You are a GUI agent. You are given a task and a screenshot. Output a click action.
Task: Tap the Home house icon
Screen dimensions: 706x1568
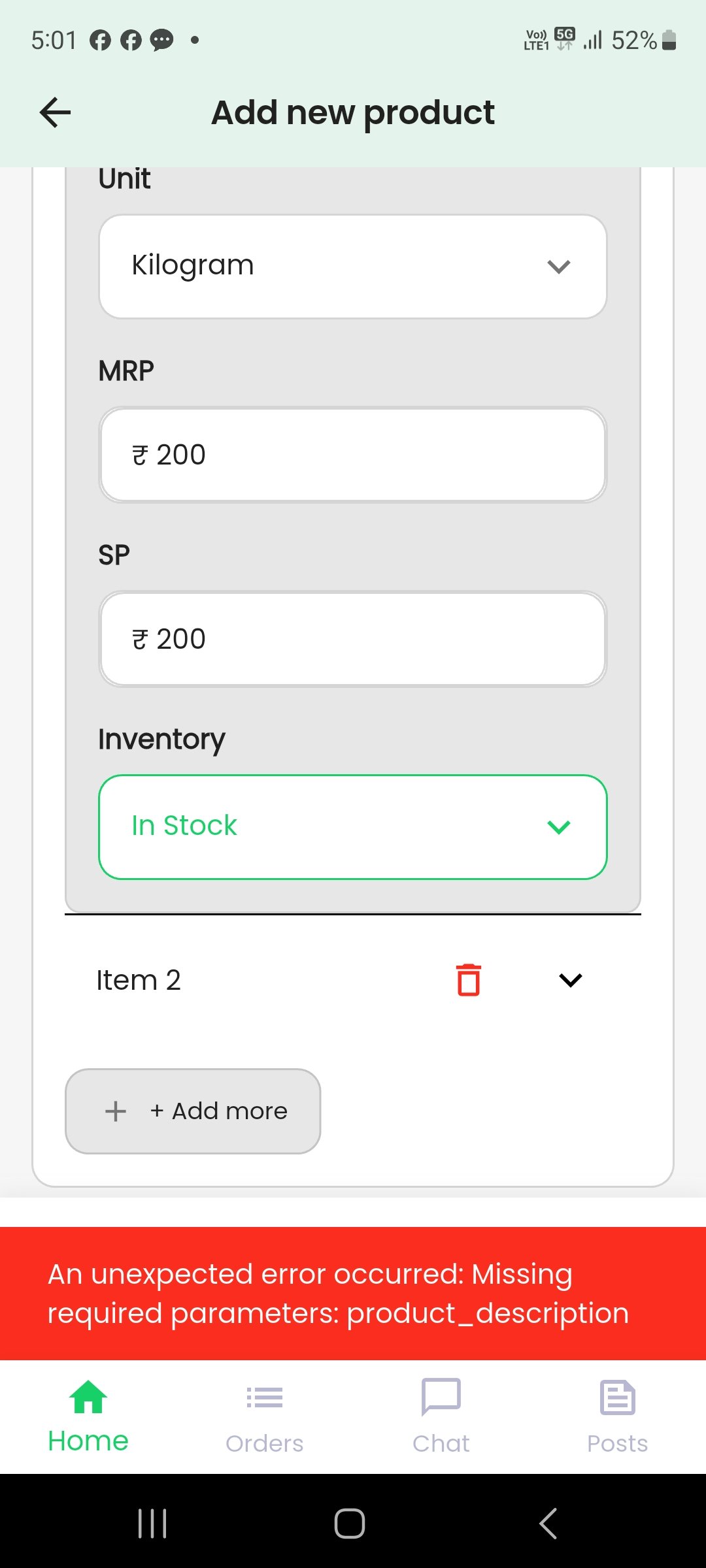88,1397
